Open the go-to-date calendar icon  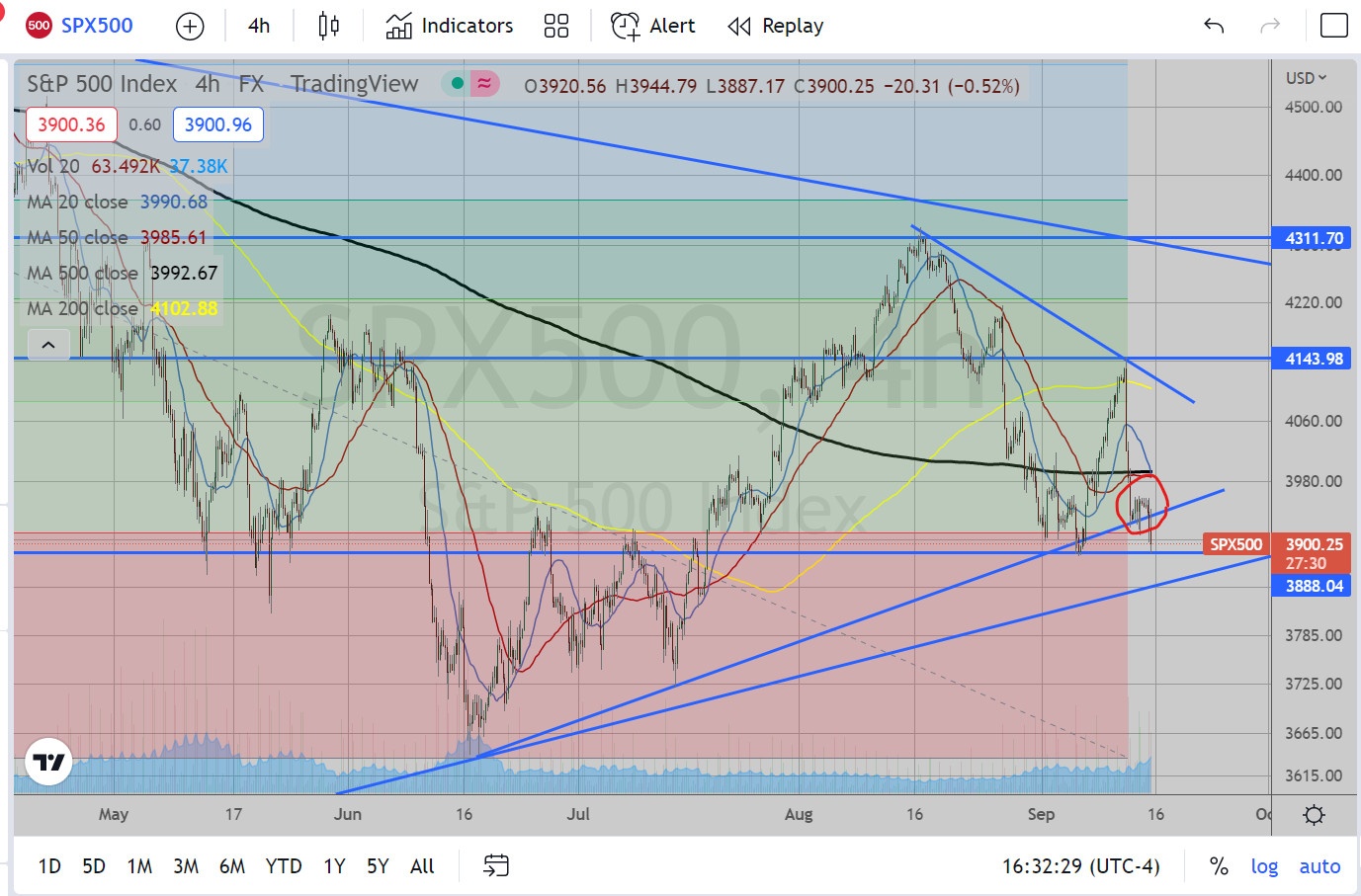pyautogui.click(x=496, y=866)
